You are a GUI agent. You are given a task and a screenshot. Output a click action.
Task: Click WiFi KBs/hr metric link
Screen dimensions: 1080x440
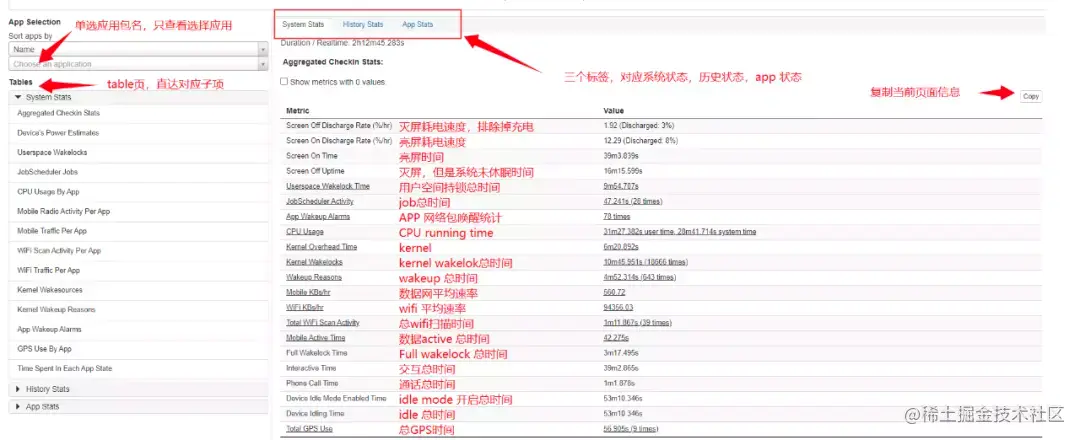coord(305,307)
